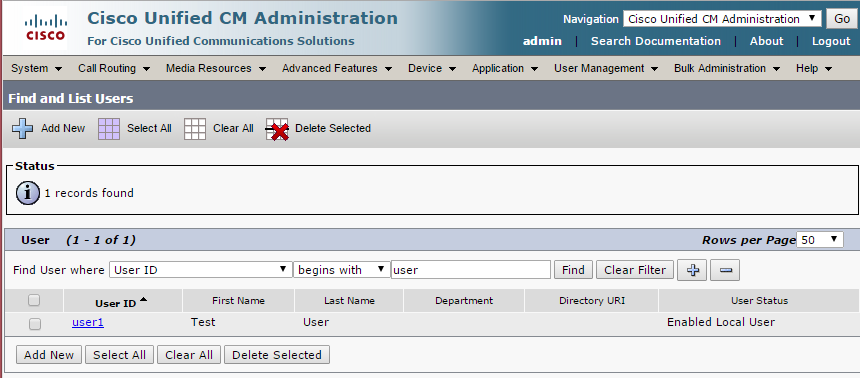
Task: Click the '1 records found' status text
Action: point(89,193)
